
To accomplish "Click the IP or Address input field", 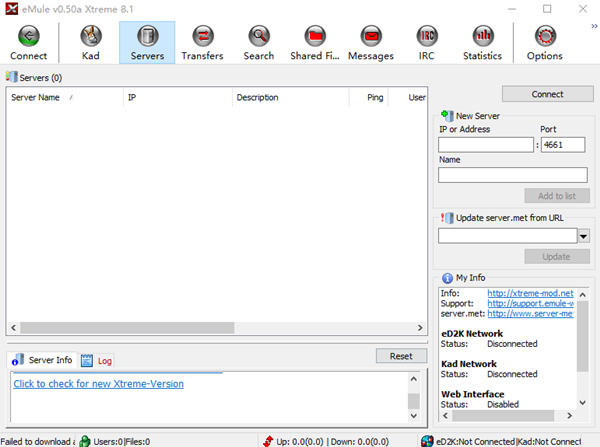I will coord(485,145).
